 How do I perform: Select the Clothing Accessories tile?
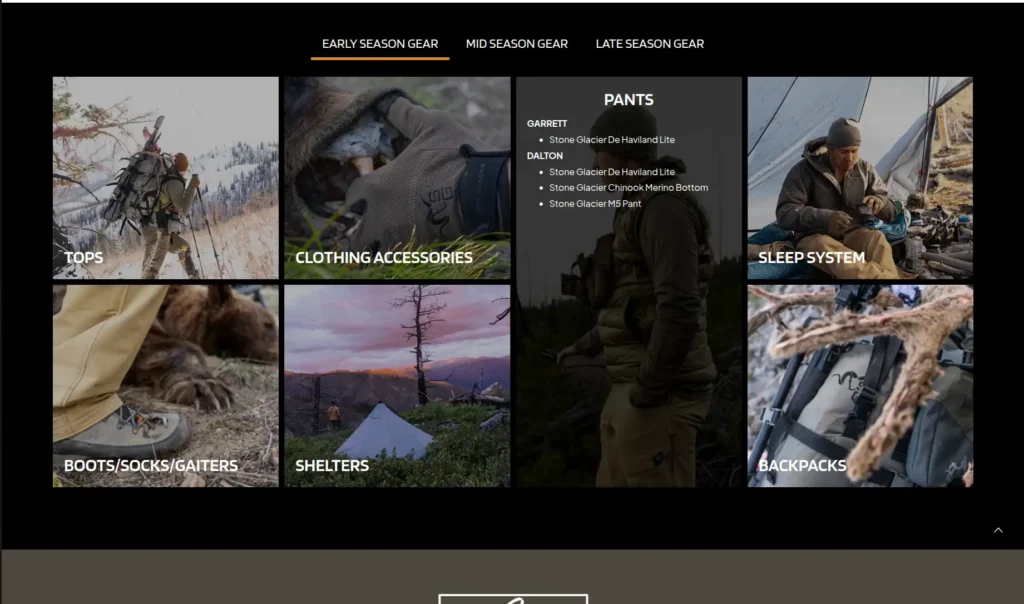click(x=397, y=178)
